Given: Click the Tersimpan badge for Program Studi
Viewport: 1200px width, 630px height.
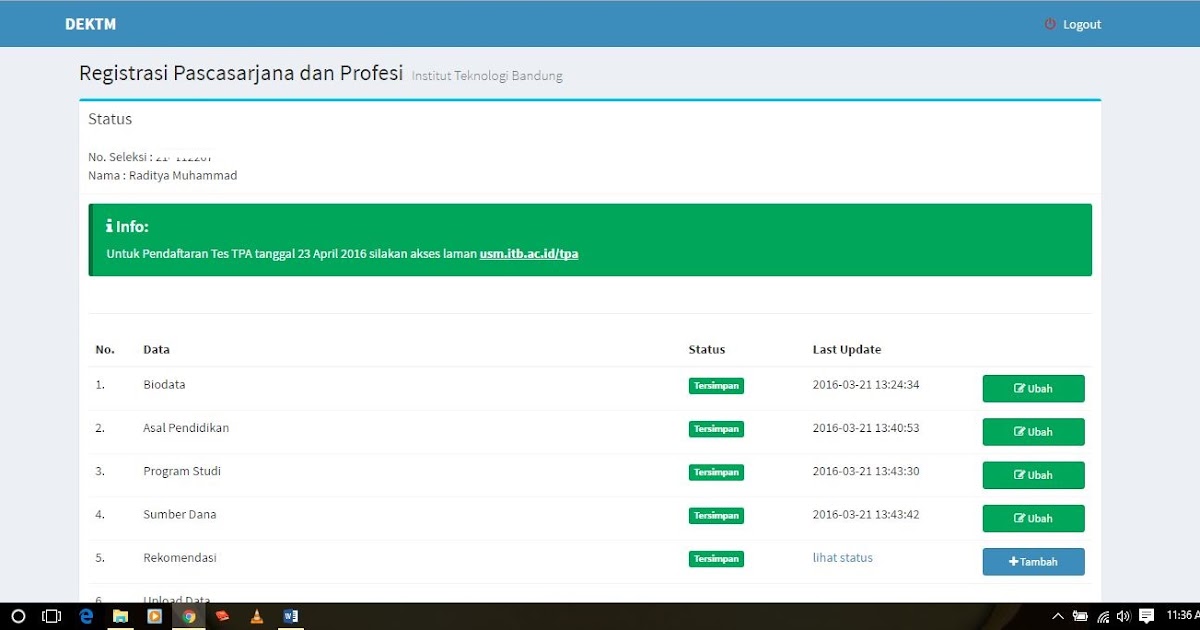Looking at the screenshot, I should pyautogui.click(x=716, y=472).
